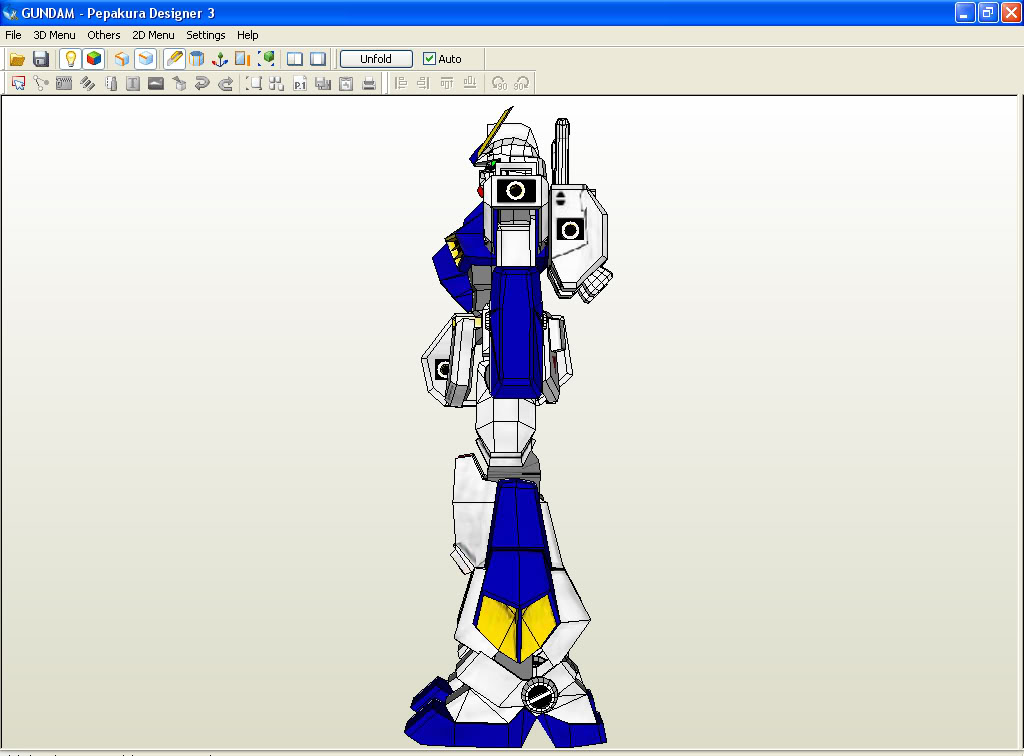1024x756 pixels.
Task: Click the Unfold button
Action: (376, 59)
